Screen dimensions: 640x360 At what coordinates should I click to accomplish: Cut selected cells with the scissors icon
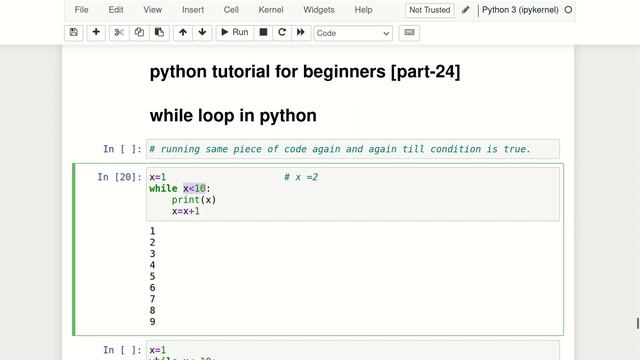pyautogui.click(x=119, y=33)
